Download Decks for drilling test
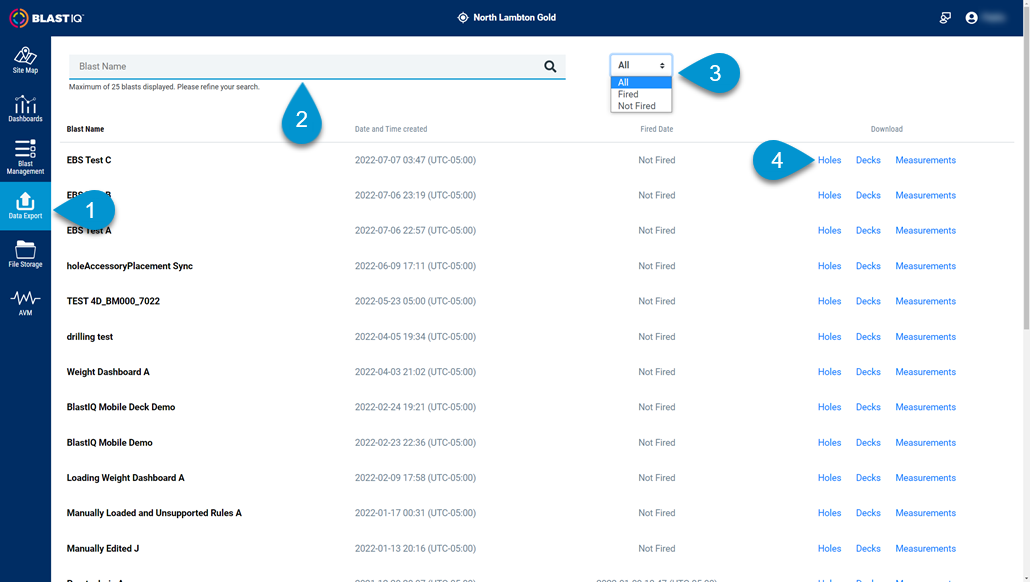Image resolution: width=1030 pixels, height=582 pixels. click(868, 337)
